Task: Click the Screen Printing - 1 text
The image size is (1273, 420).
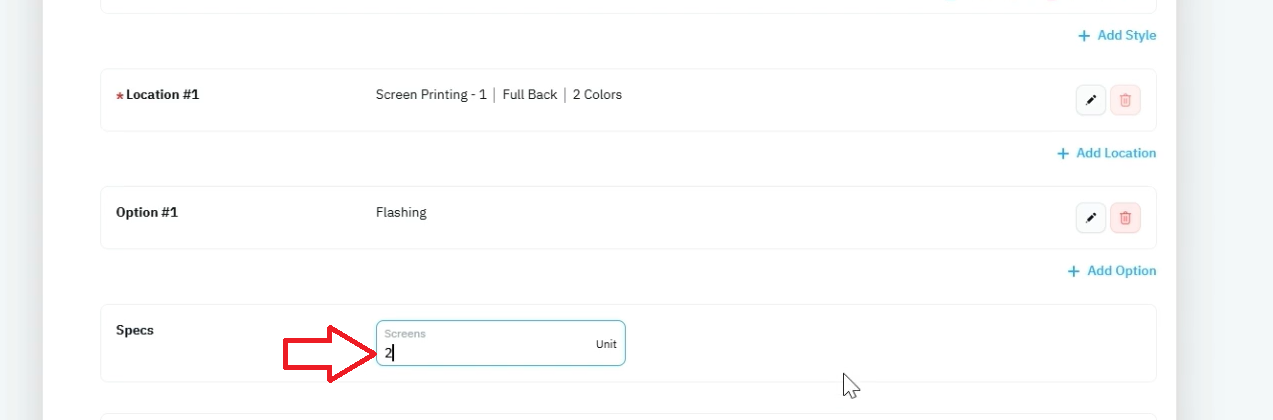Action: [431, 95]
